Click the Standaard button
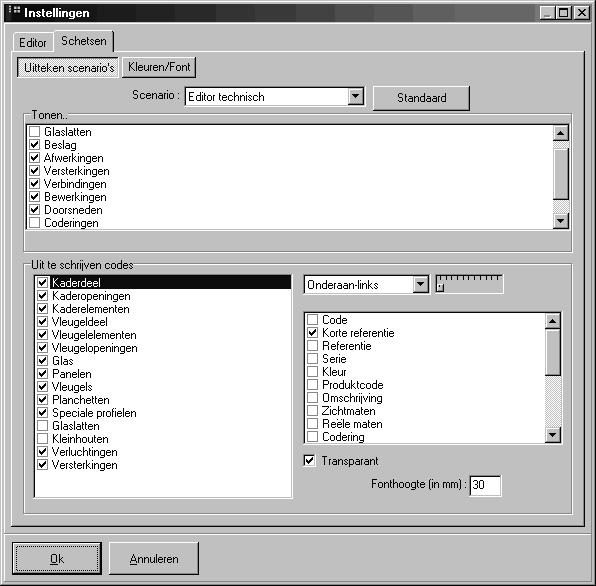The image size is (596, 586). point(422,98)
